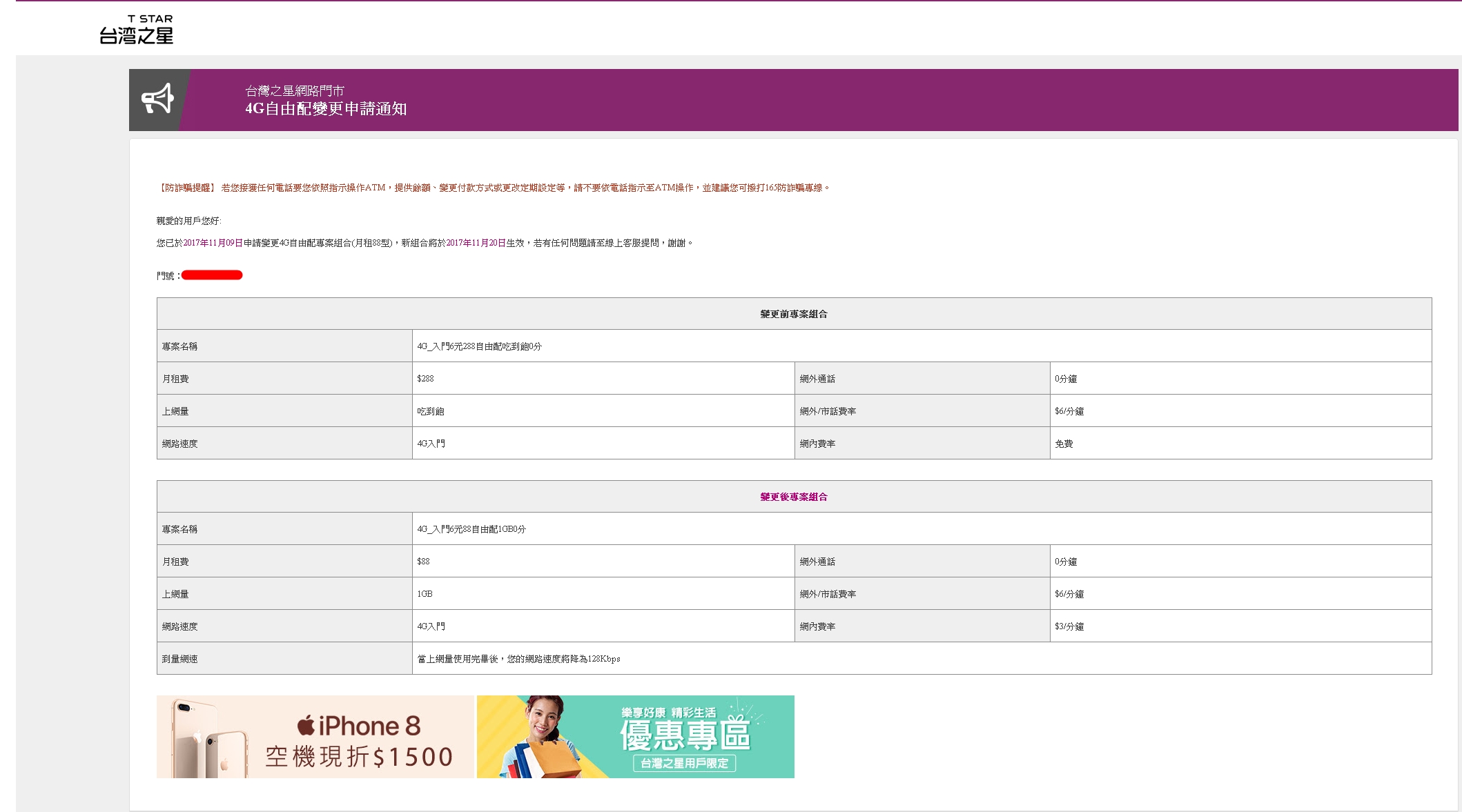The image size is (1462, 812).
Task: Click the $288 monthly fee cell
Action: click(x=603, y=378)
